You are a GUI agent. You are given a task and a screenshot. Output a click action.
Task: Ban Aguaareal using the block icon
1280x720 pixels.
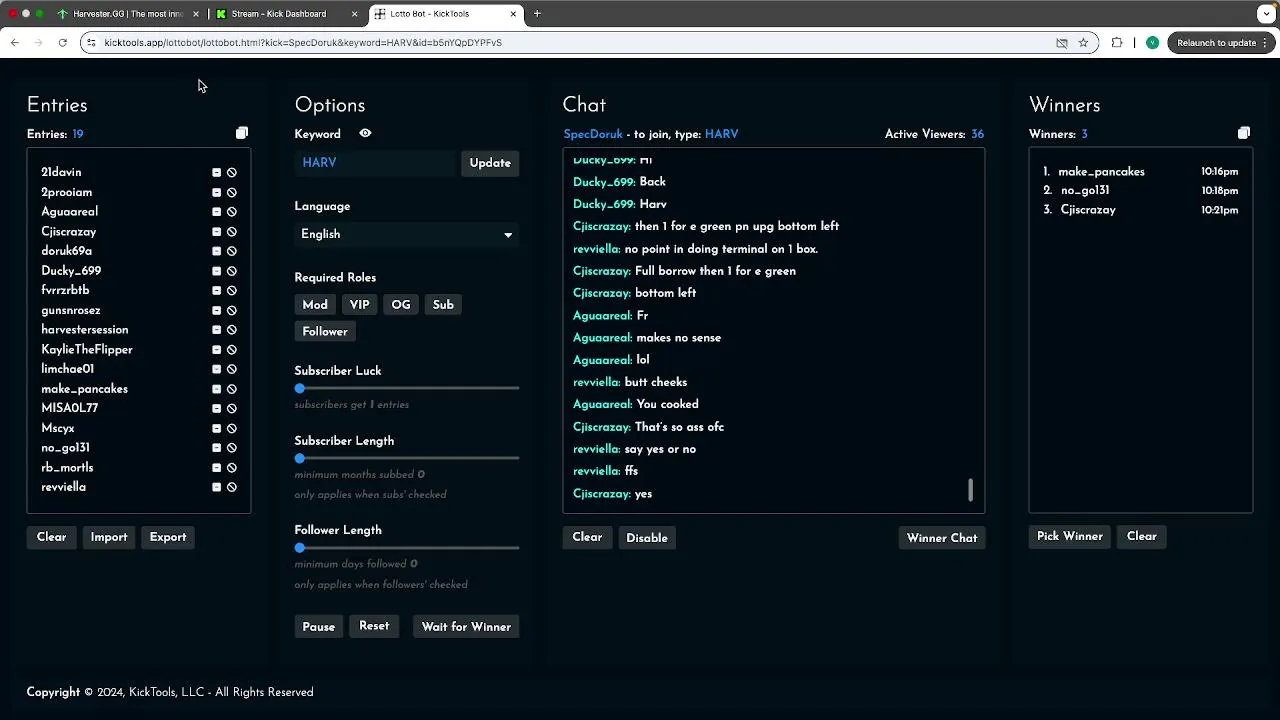point(231,212)
